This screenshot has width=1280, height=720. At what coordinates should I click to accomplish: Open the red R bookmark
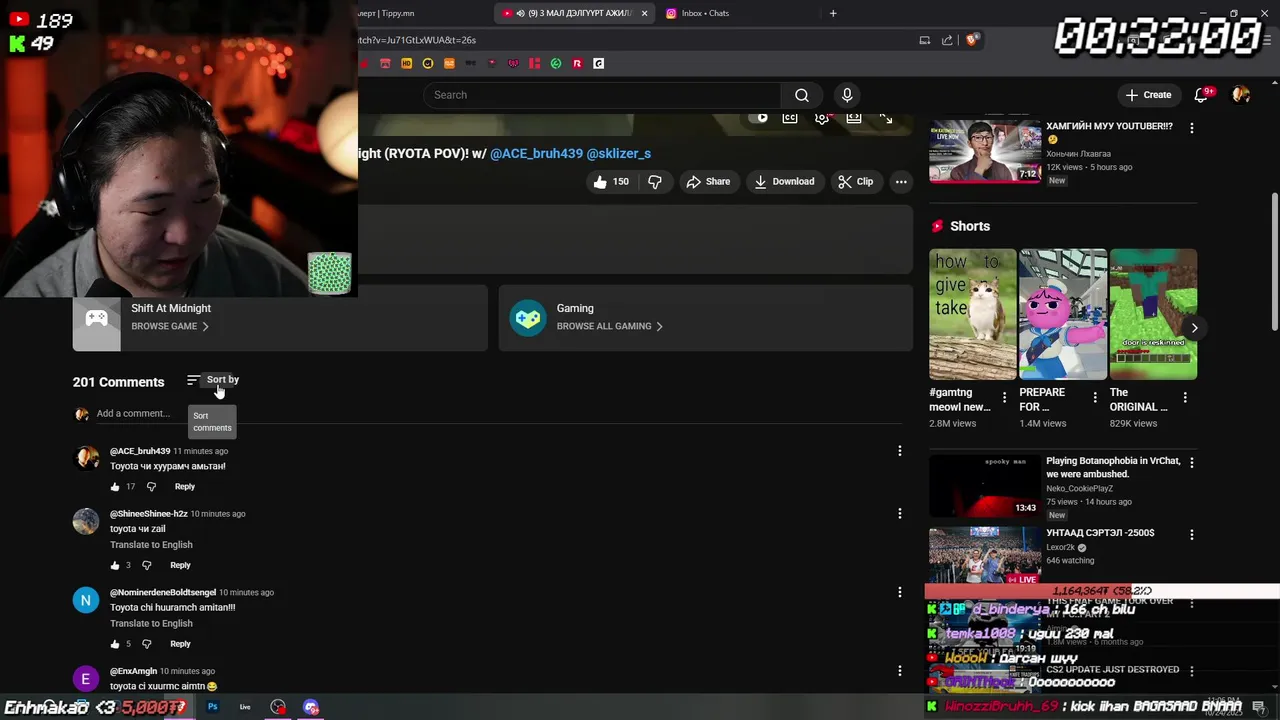577,64
